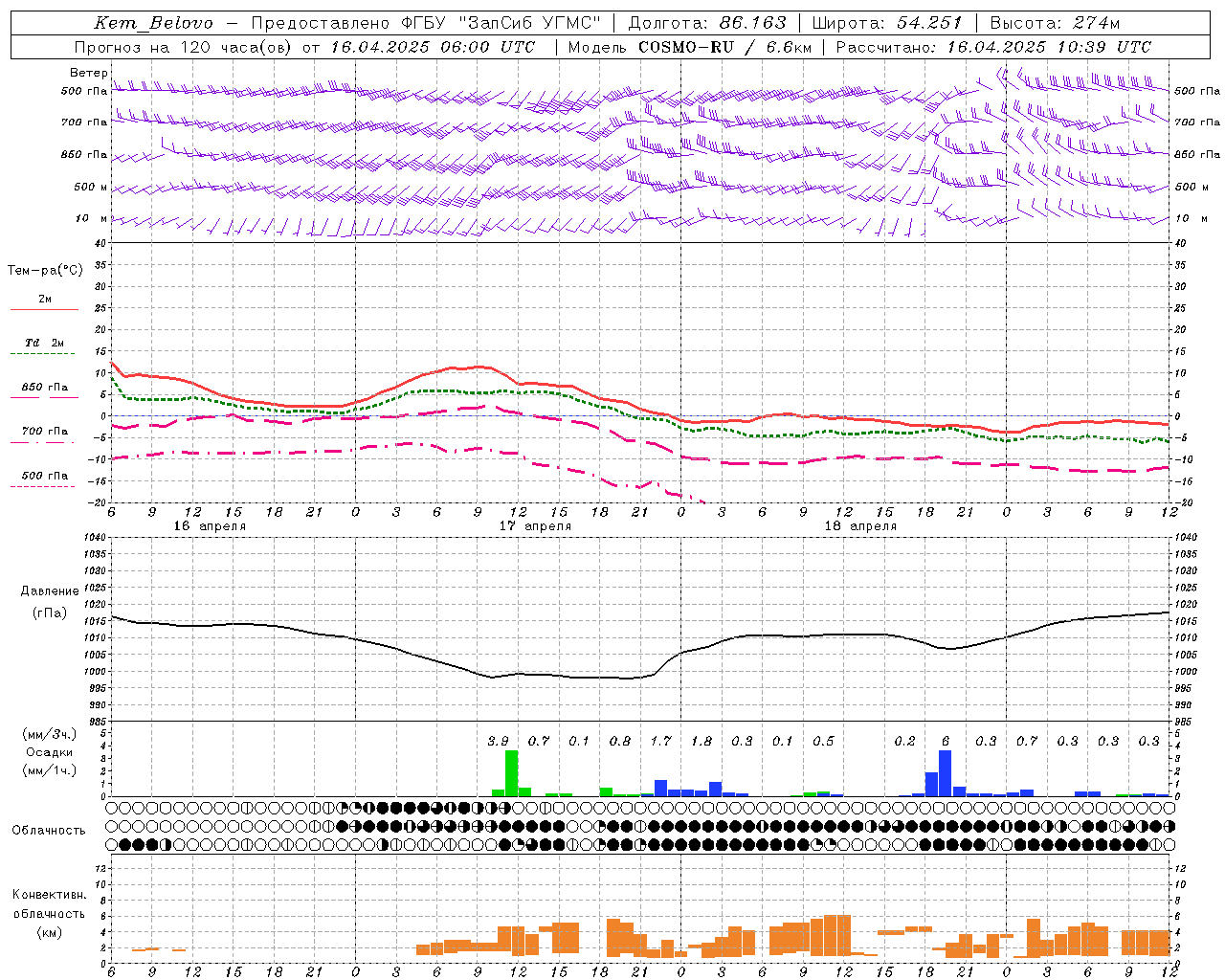Click the "18 апреля" date label
Screen dimensions: 1225x980
(860, 526)
